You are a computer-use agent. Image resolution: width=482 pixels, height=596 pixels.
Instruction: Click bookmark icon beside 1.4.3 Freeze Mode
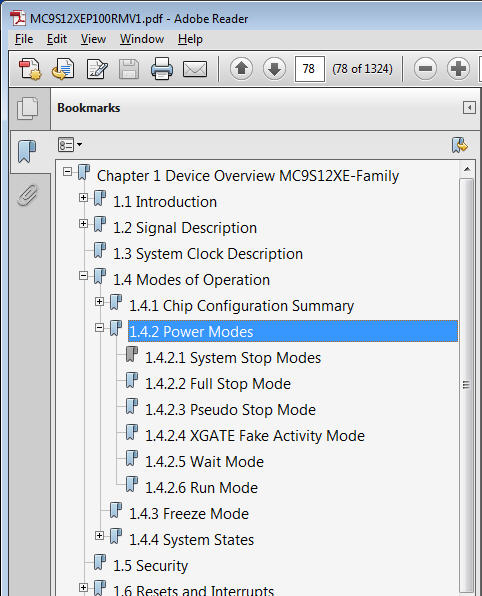point(116,510)
